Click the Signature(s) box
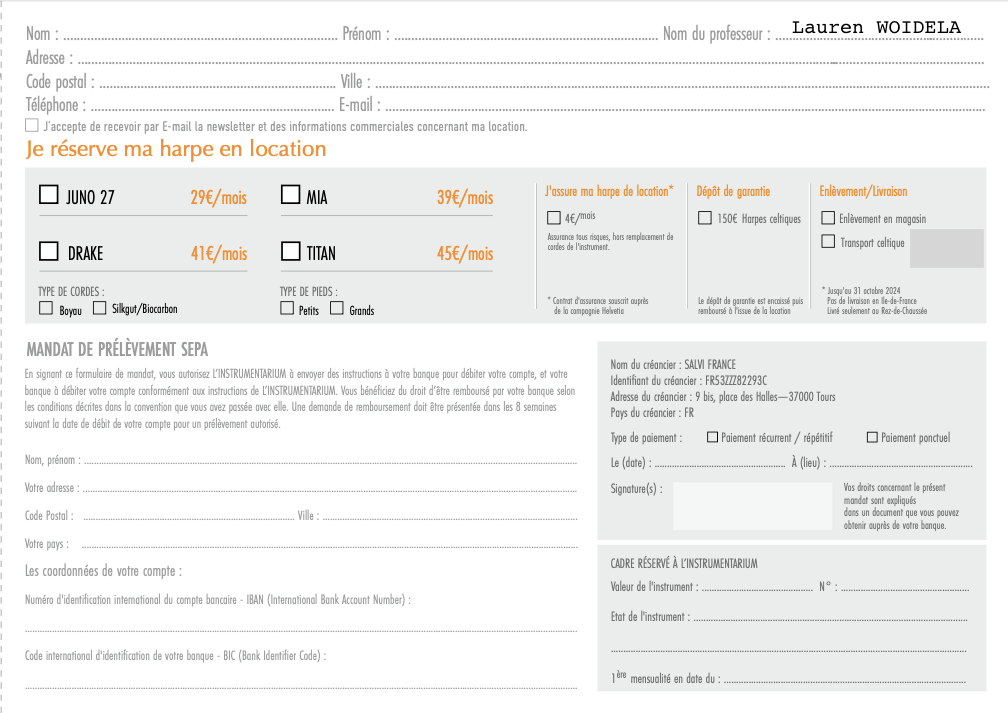This screenshot has width=1008, height=713. click(751, 505)
